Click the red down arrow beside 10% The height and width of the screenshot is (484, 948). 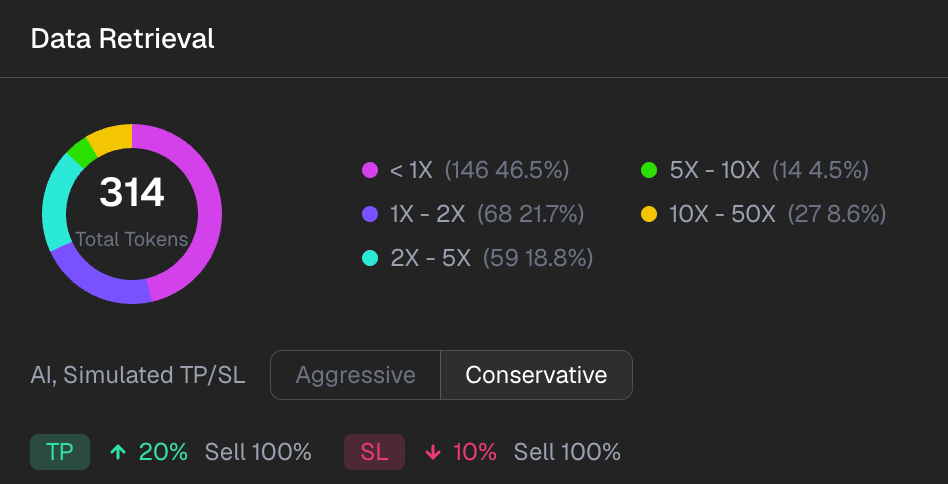point(432,452)
